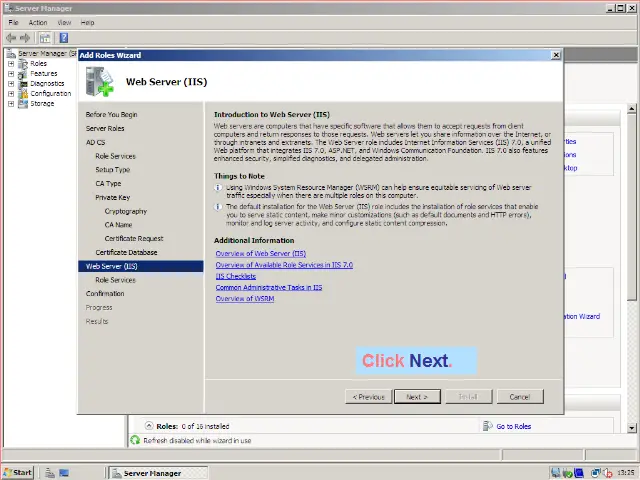Image resolution: width=640 pixels, height=480 pixels.
Task: Go to CA Name wizard step
Action: 118,225
